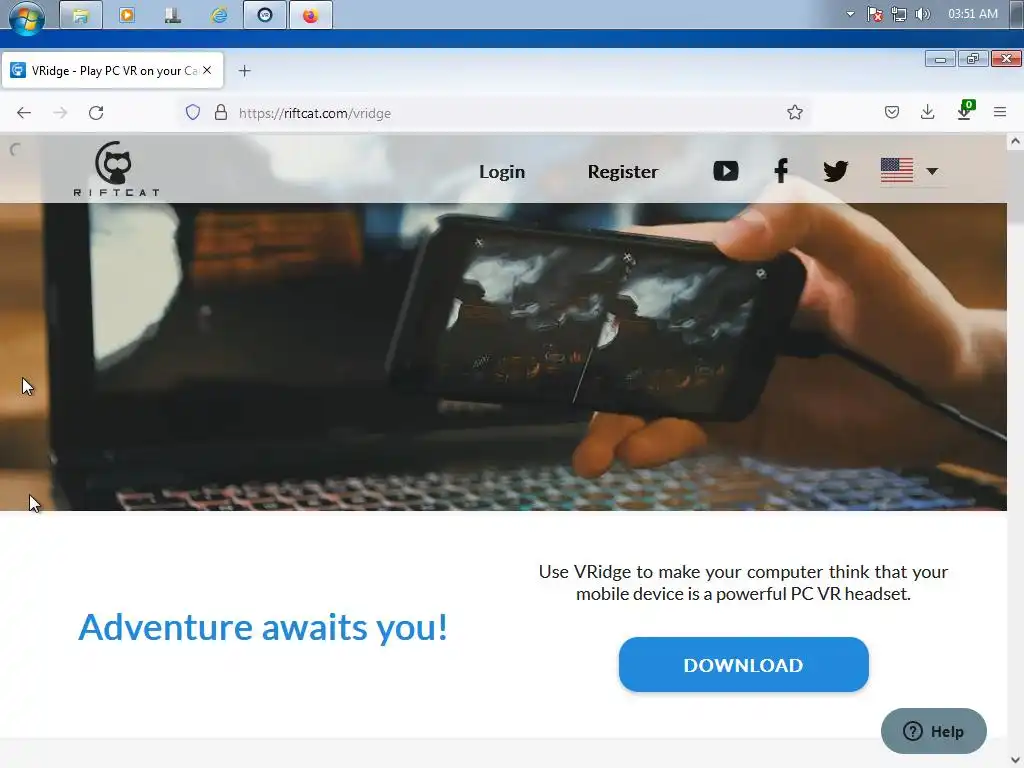Click the US flag language icon
1024x768 pixels.
point(897,171)
